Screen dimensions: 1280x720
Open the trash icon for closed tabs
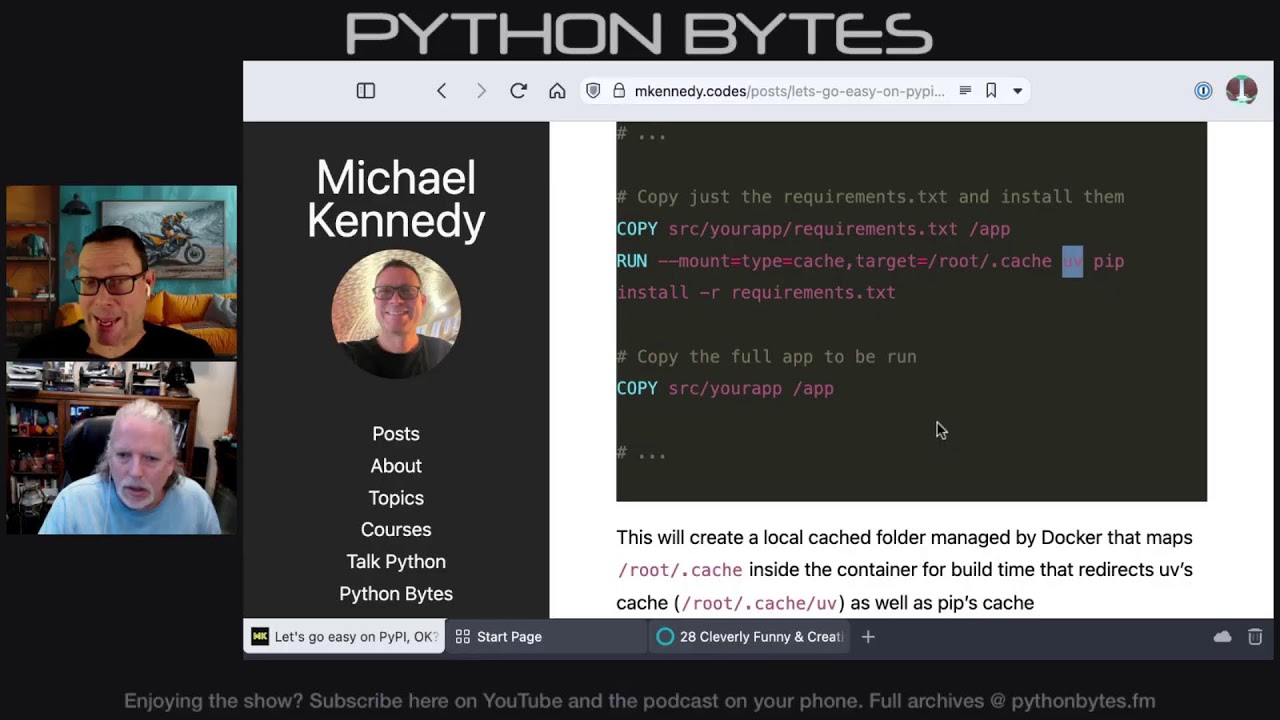point(1254,636)
